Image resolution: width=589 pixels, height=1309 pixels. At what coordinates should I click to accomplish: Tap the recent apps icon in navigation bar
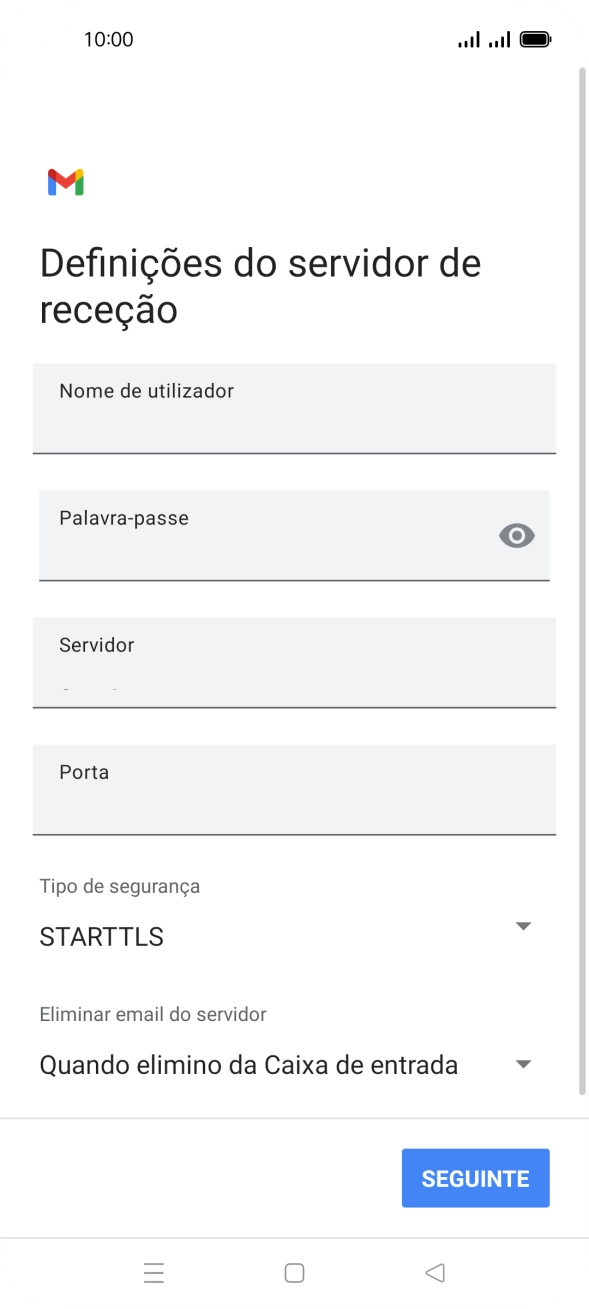pos(154,1272)
